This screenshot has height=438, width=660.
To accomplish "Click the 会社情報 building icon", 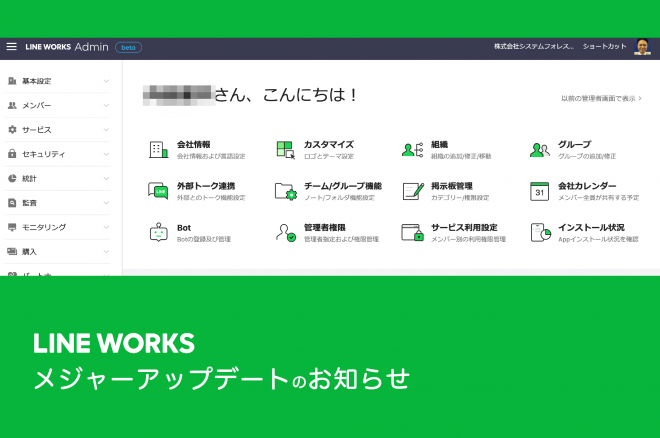I will click(159, 149).
